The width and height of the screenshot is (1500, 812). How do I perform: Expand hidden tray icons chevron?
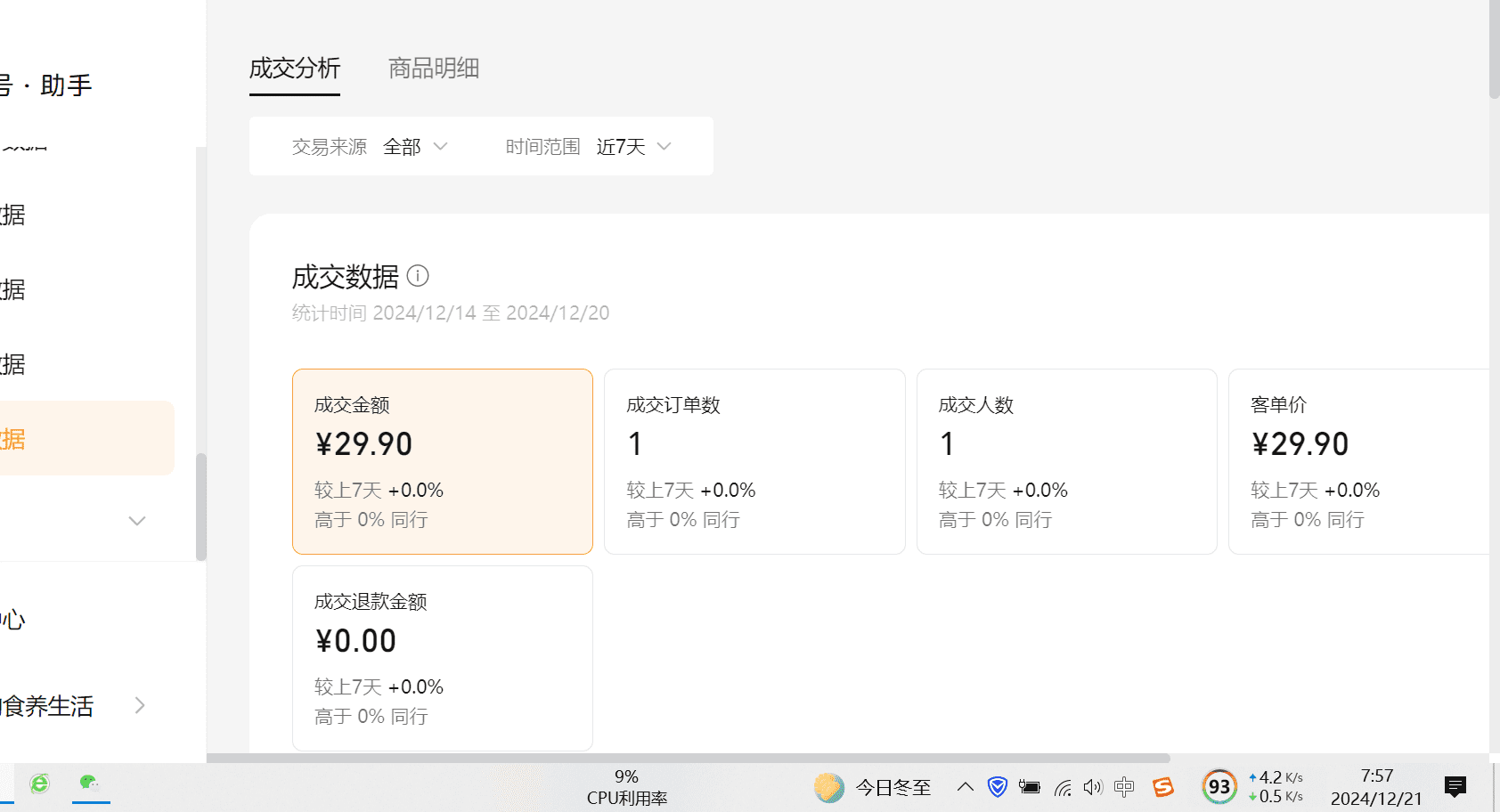click(x=965, y=787)
